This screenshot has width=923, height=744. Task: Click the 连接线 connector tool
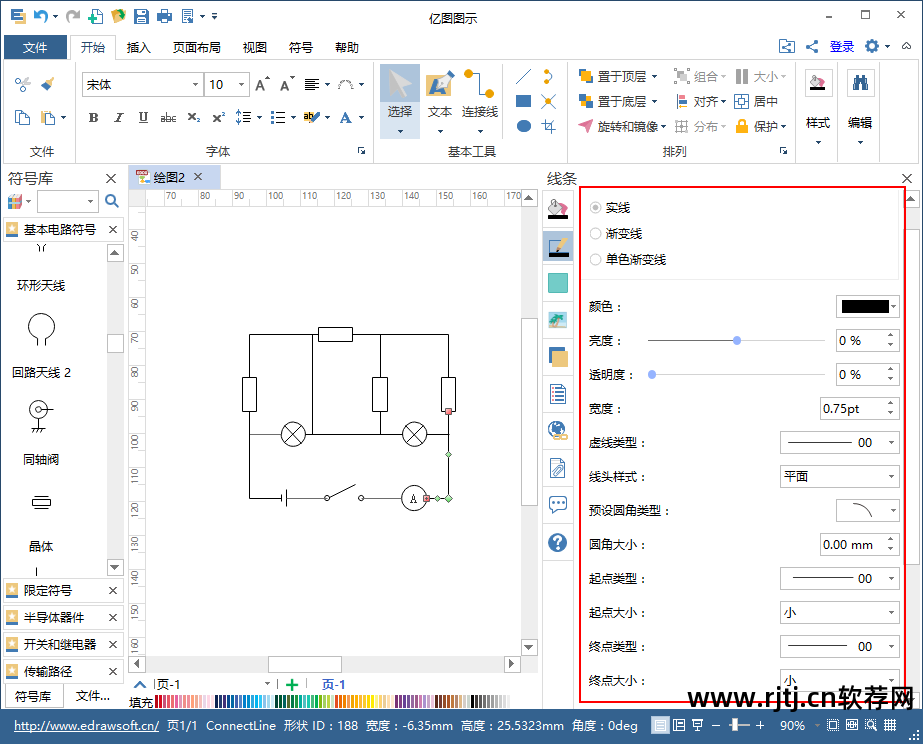click(480, 99)
